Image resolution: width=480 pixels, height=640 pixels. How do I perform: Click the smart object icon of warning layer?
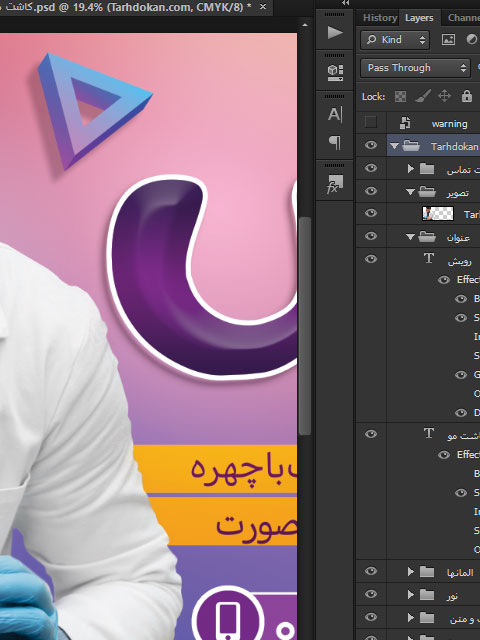coord(405,123)
